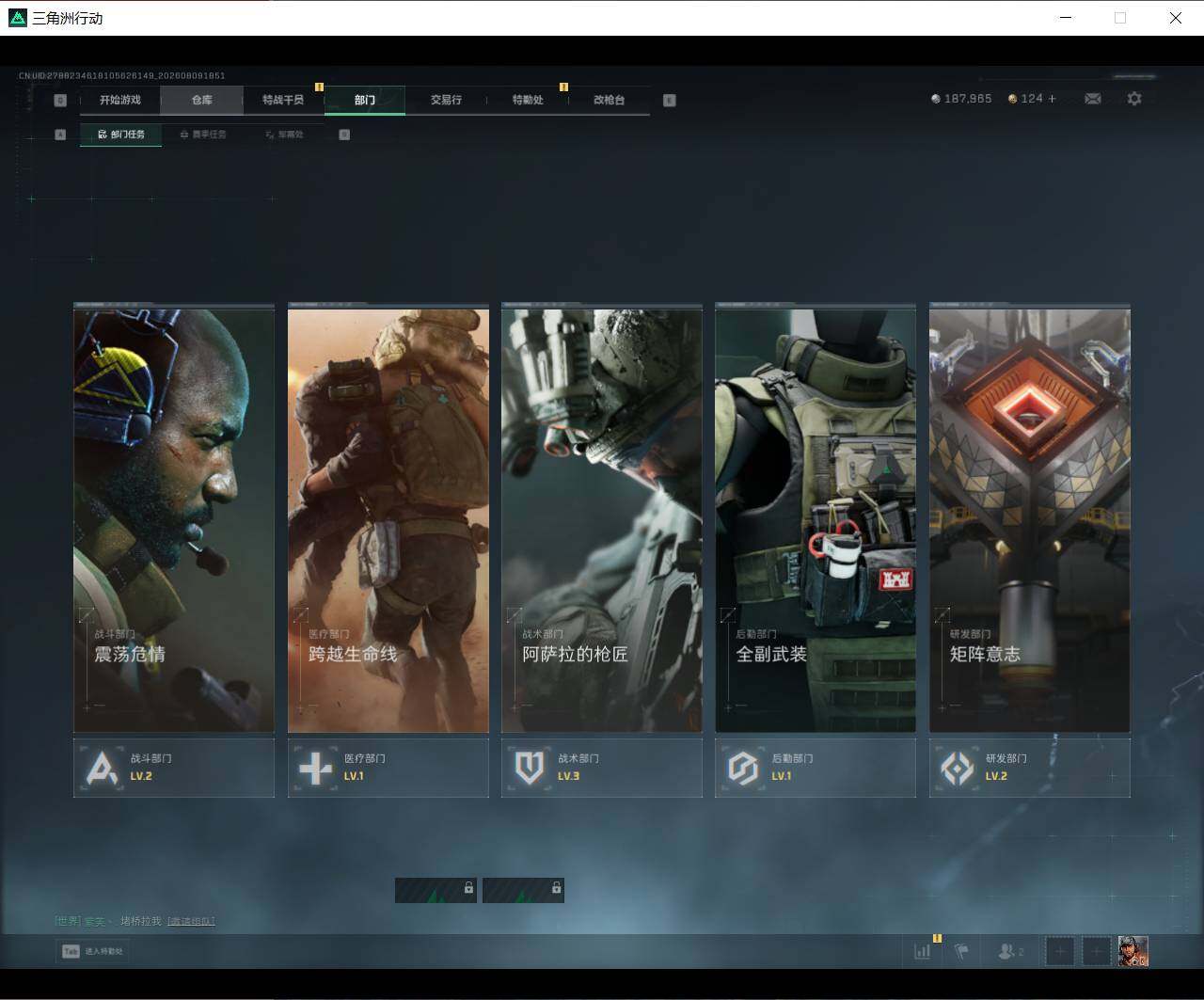
Task: Select the 部门任务 sub-tab
Action: (x=120, y=135)
